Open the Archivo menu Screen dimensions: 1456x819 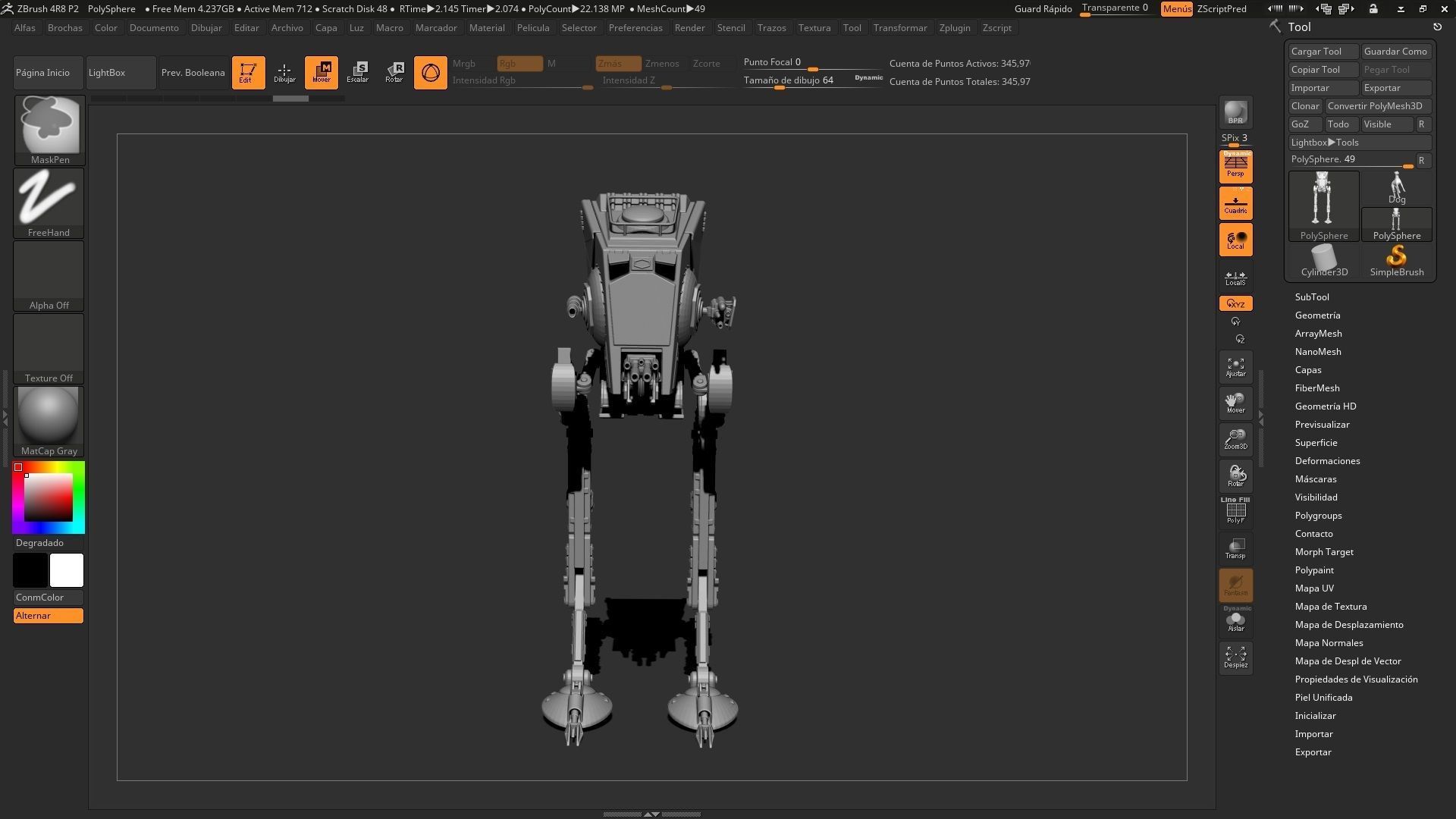[287, 28]
